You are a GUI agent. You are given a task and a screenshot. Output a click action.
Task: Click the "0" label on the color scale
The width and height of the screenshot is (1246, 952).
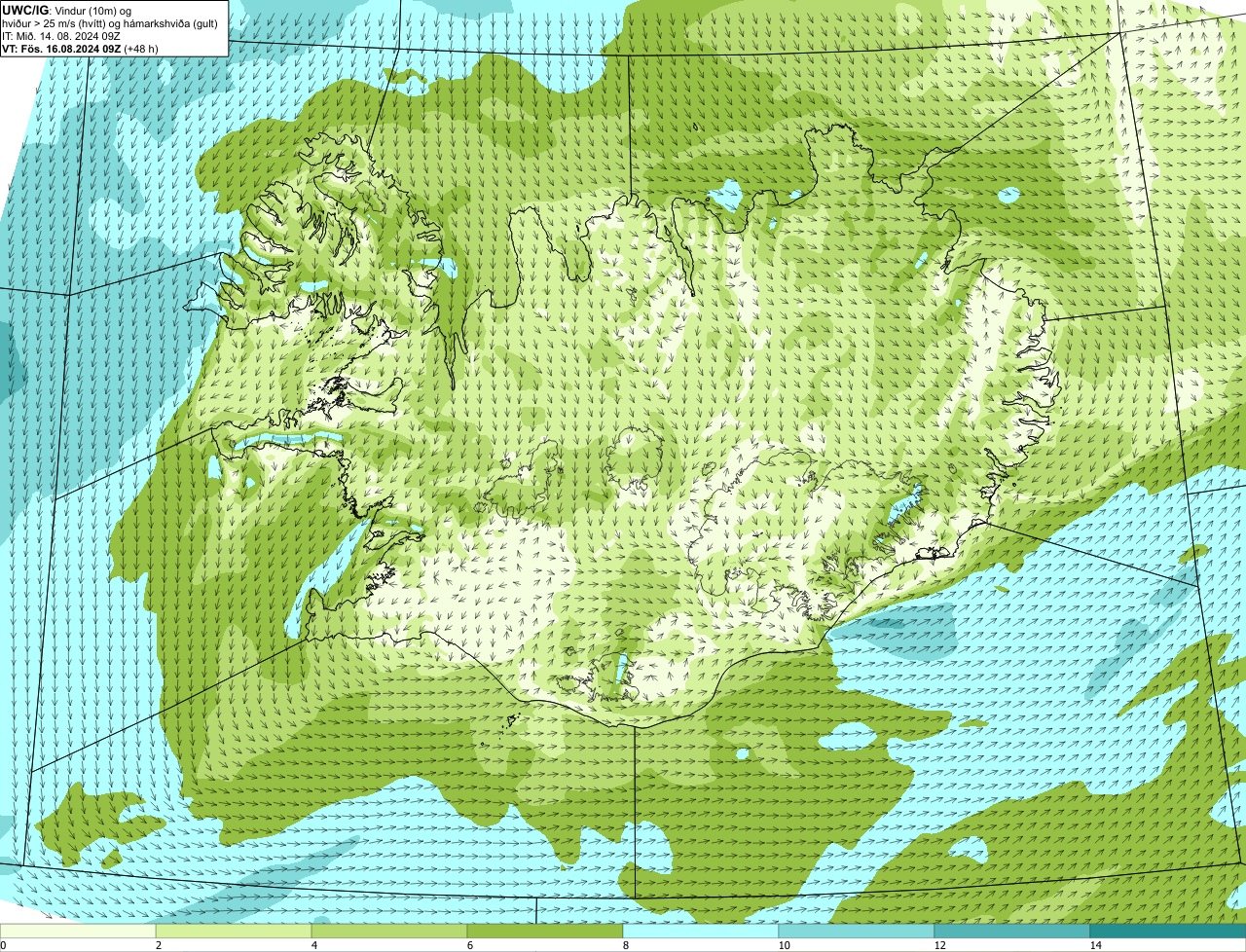[x=3, y=945]
